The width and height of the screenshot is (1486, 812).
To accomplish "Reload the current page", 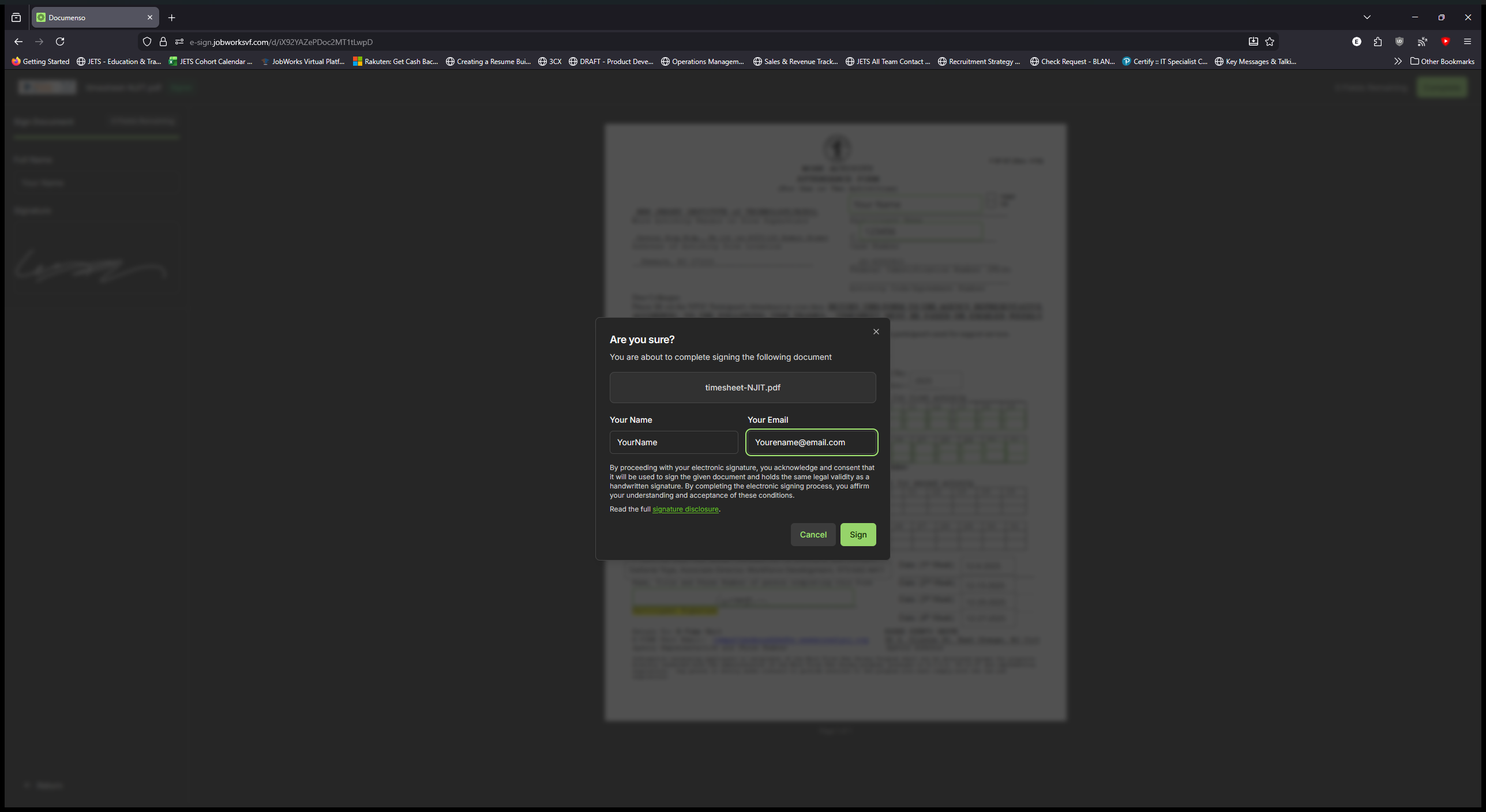I will coord(60,42).
